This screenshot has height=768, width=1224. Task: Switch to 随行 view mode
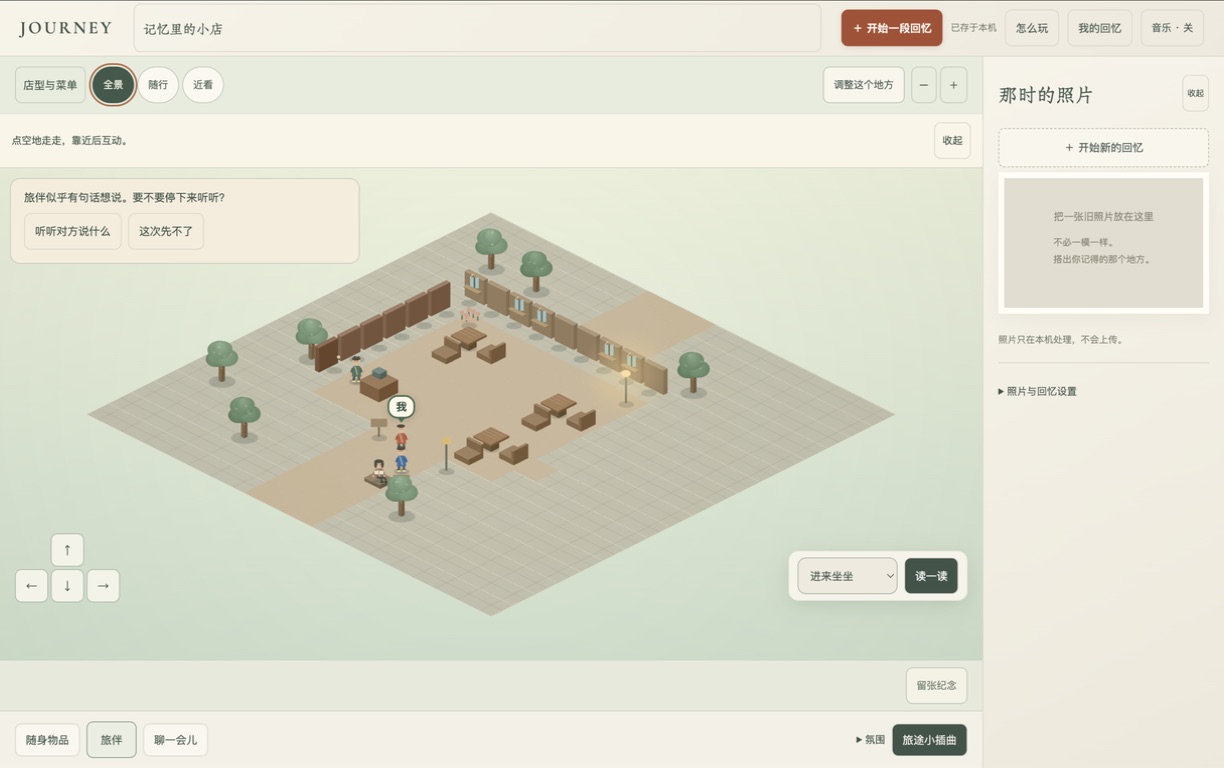pos(158,85)
